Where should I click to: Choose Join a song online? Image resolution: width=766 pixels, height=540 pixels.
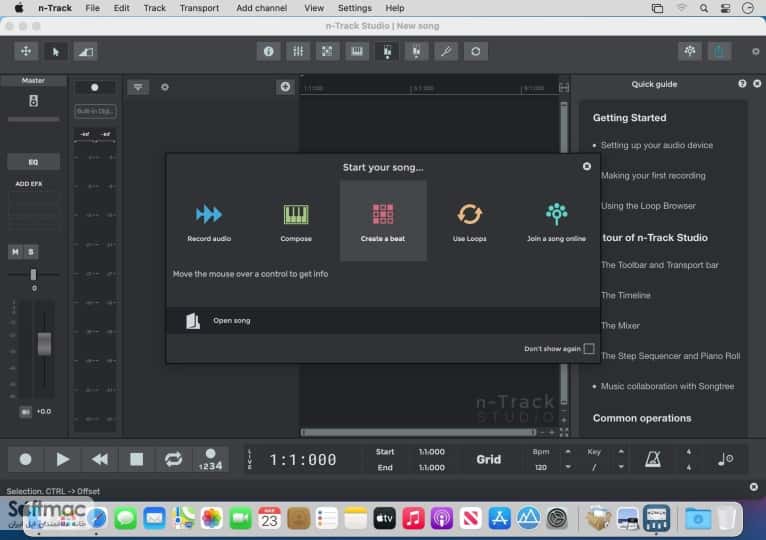(556, 221)
